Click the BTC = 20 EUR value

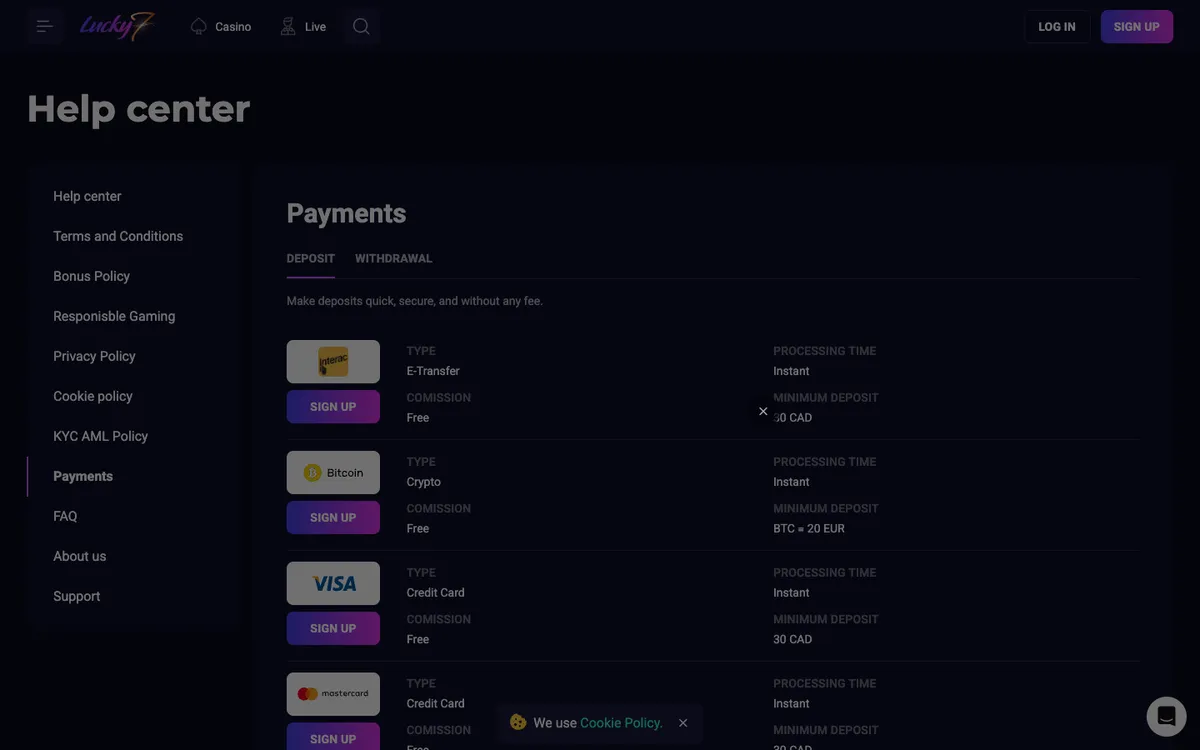[x=809, y=528]
